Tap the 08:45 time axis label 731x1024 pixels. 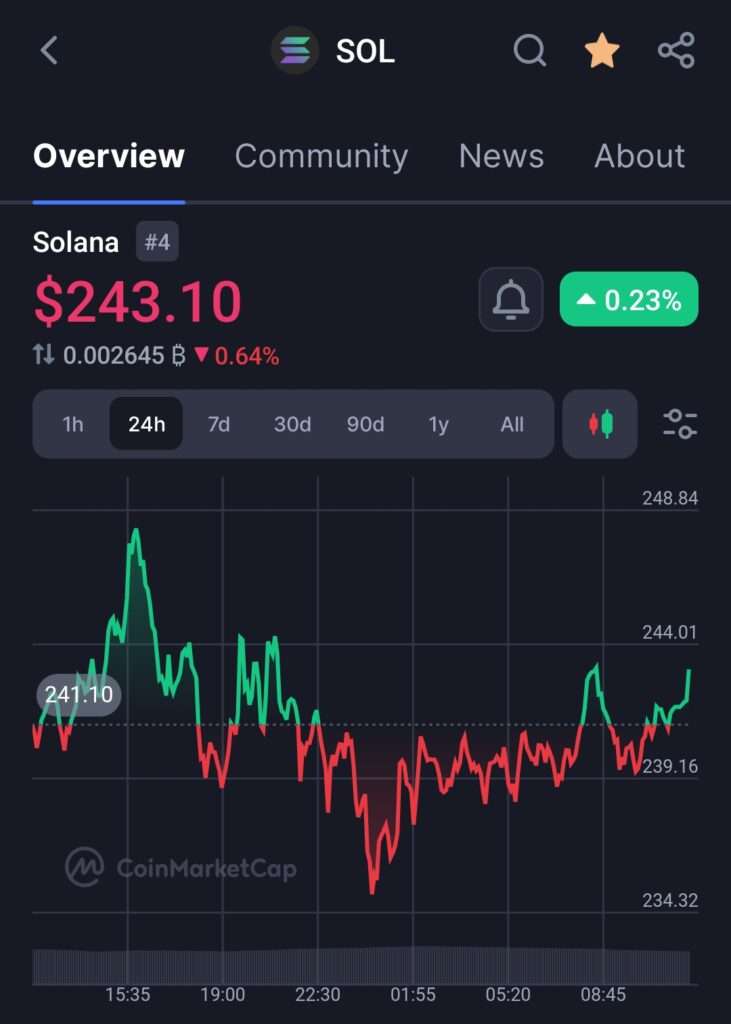[x=603, y=995]
